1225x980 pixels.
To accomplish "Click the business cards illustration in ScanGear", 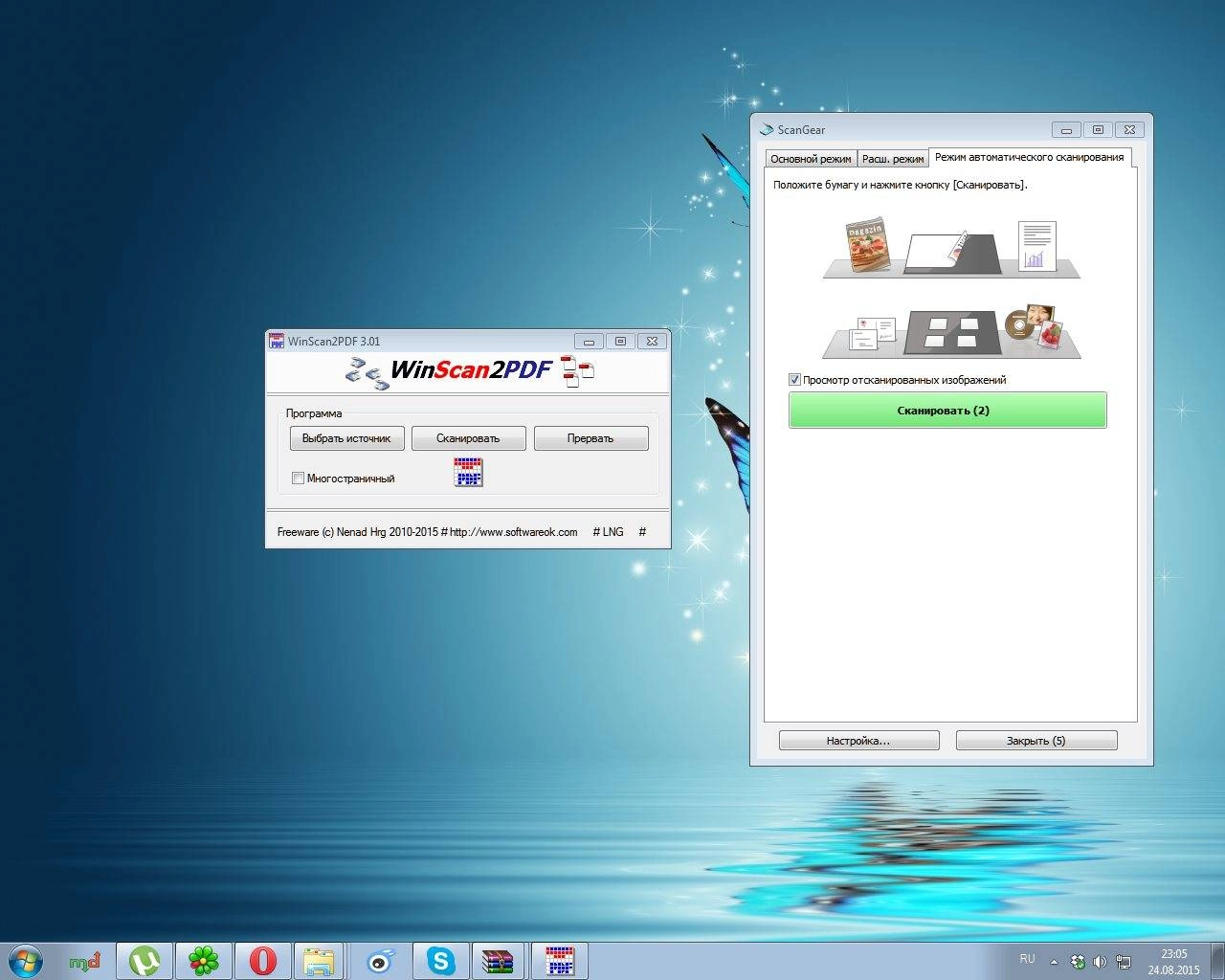I will [871, 334].
